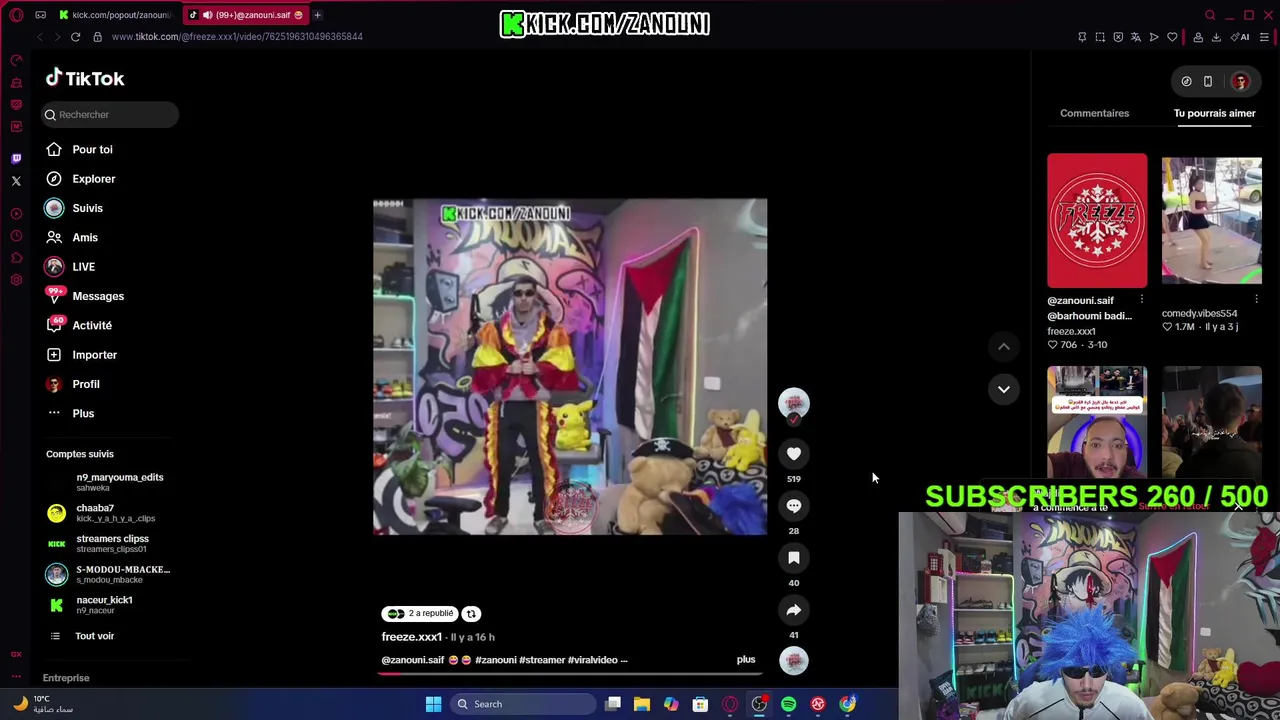The height and width of the screenshot is (720, 1280).
Task: Click the translate page icon
Action: pyautogui.click(x=1136, y=37)
